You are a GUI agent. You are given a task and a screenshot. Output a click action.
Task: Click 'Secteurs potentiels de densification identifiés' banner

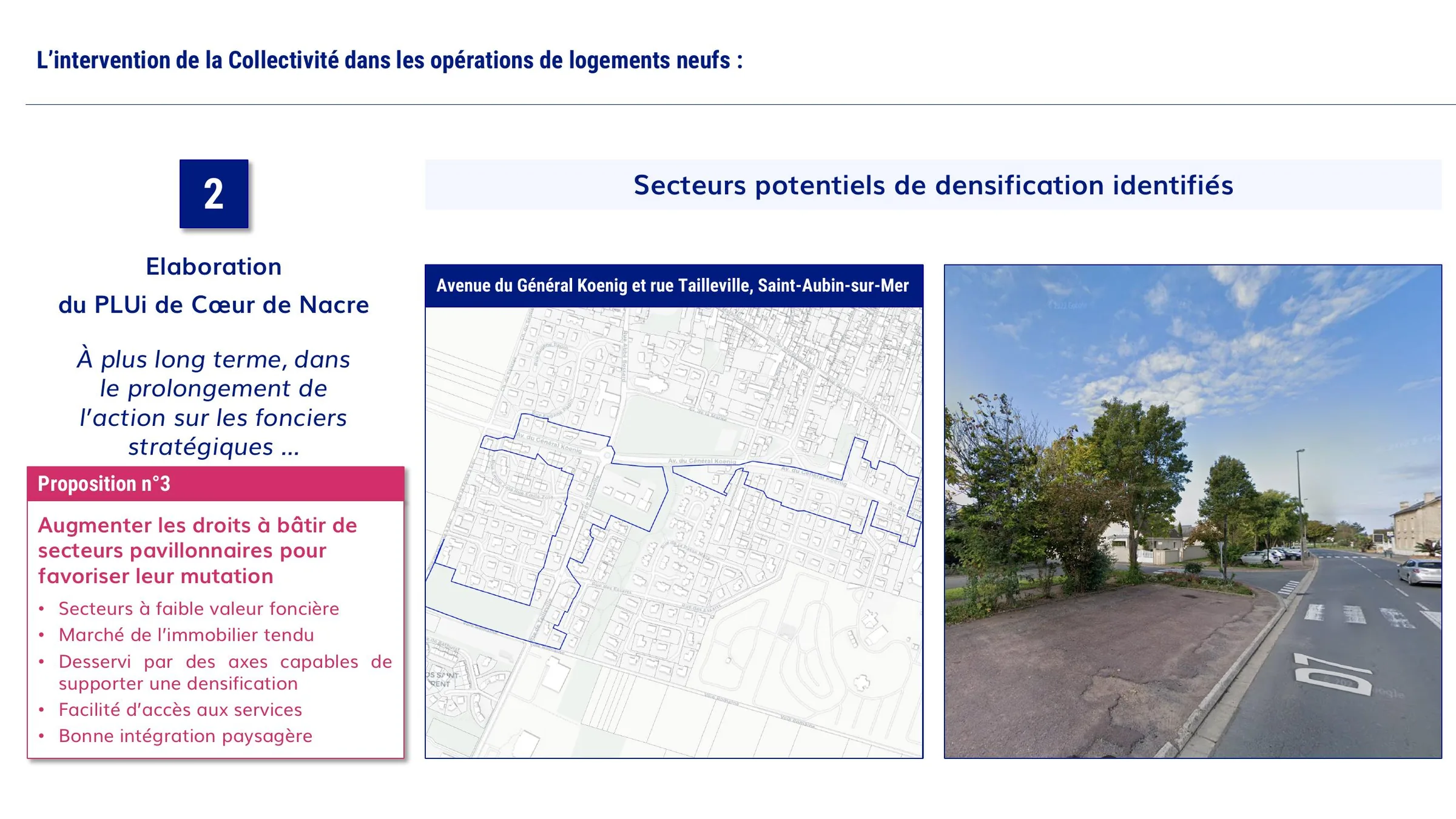click(x=933, y=185)
